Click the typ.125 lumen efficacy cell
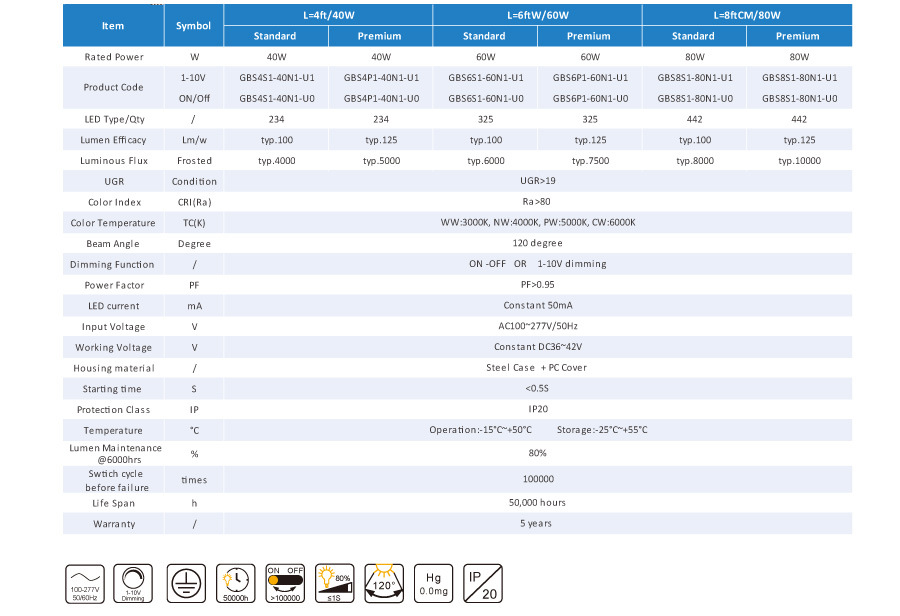This screenshot has height=616, width=900. tap(379, 139)
